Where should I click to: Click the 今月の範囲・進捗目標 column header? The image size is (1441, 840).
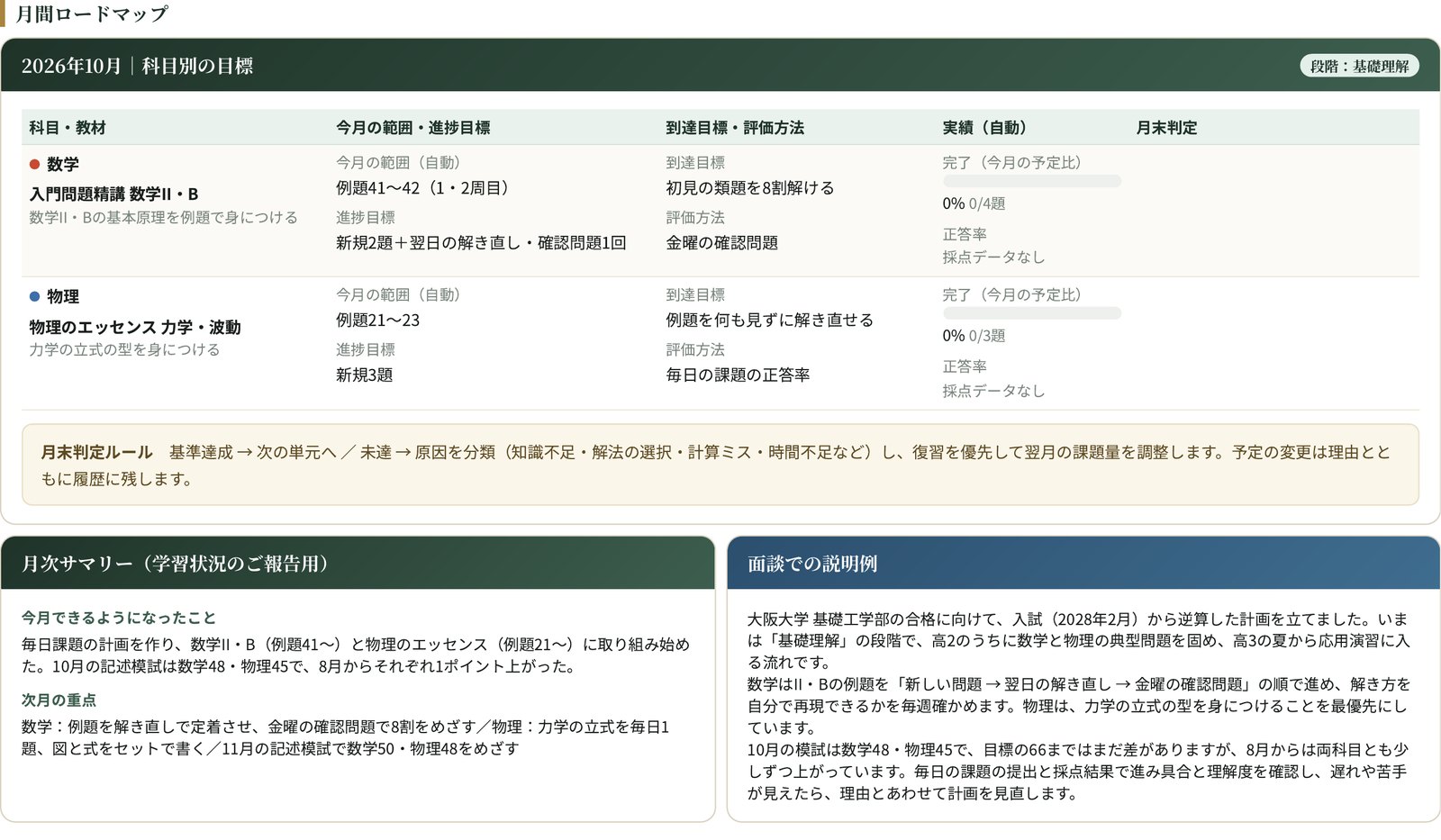pos(413,128)
